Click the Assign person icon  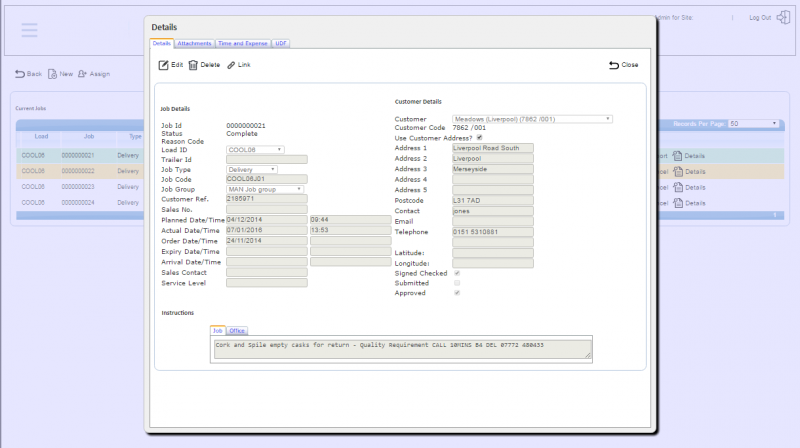coord(82,74)
